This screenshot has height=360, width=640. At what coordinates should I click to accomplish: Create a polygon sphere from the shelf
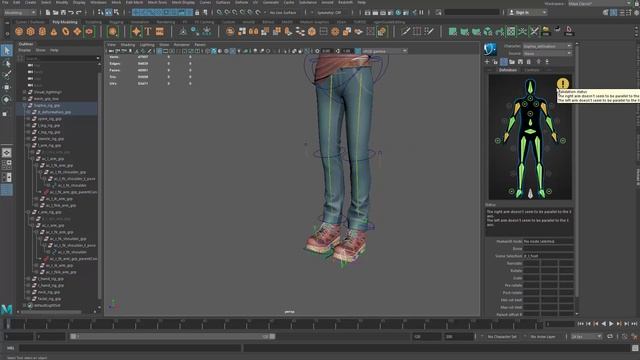coord(19,31)
